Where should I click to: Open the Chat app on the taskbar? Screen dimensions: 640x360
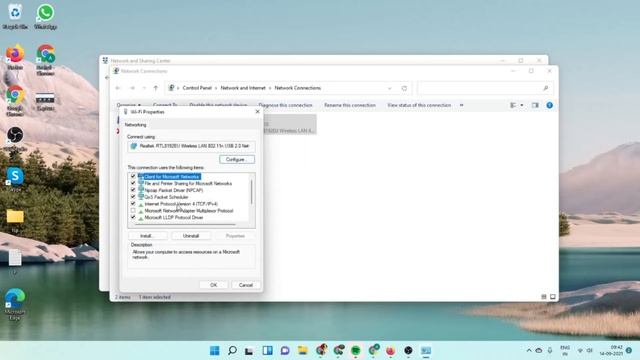point(285,350)
